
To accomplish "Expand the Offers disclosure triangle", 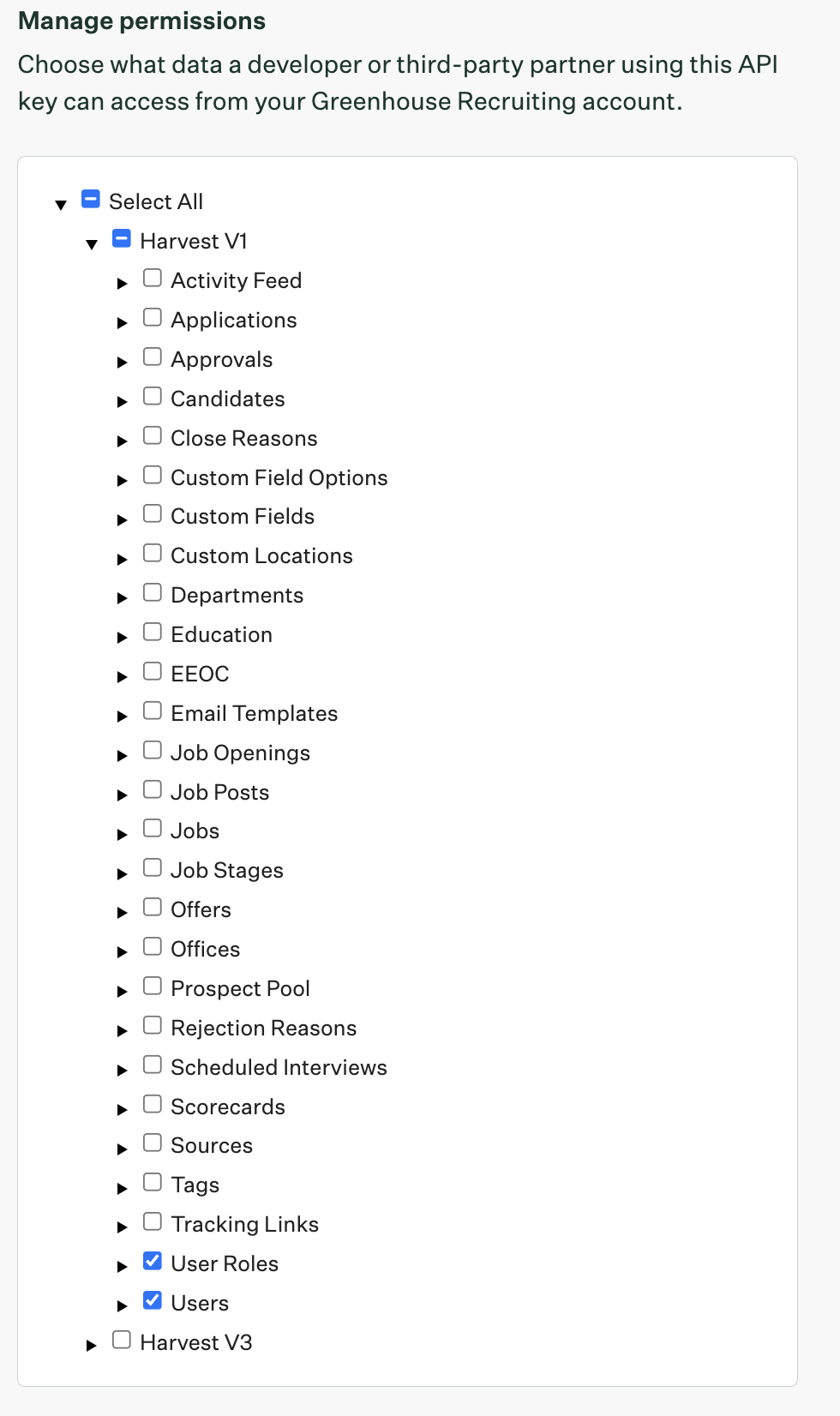I will [x=123, y=913].
